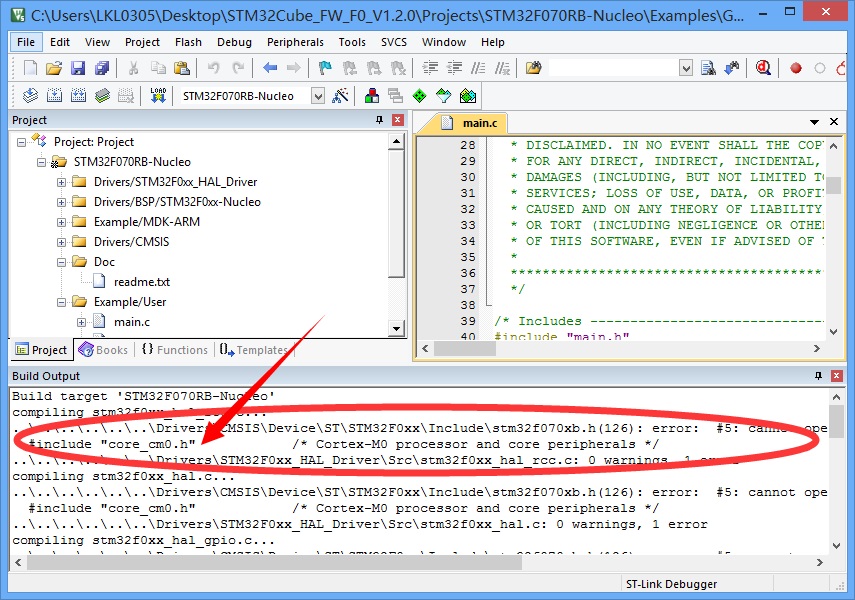Create a new file with New icon
Image resolution: width=855 pixels, height=600 pixels.
click(x=30, y=68)
